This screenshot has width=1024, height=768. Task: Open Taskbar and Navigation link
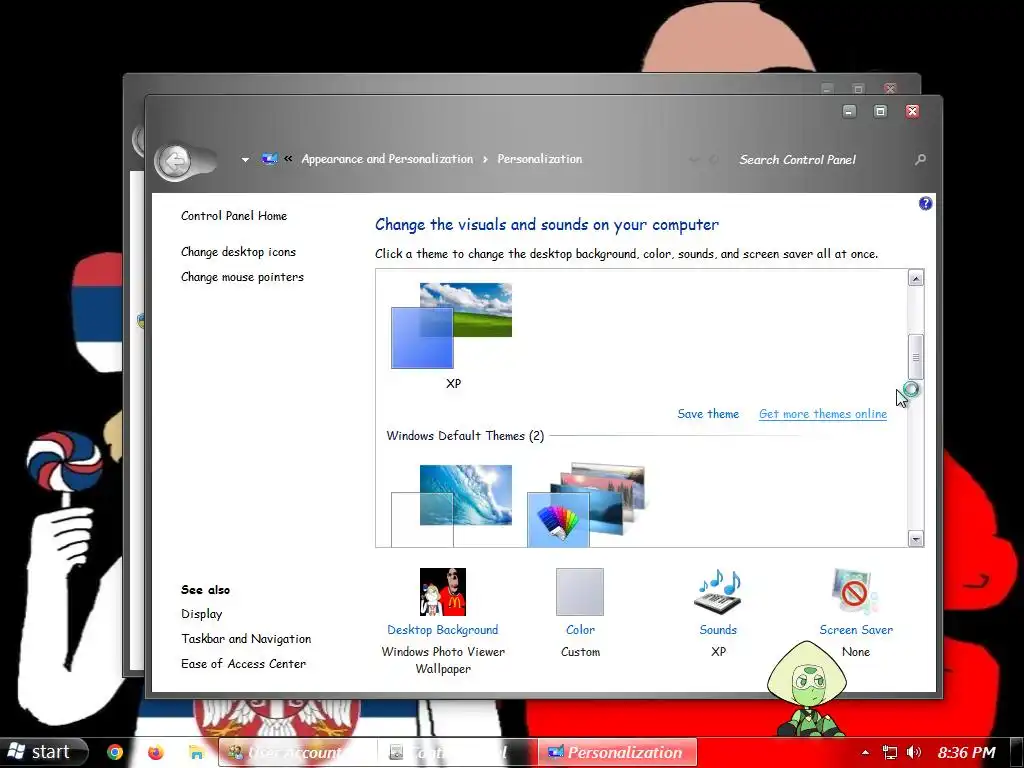click(x=246, y=639)
